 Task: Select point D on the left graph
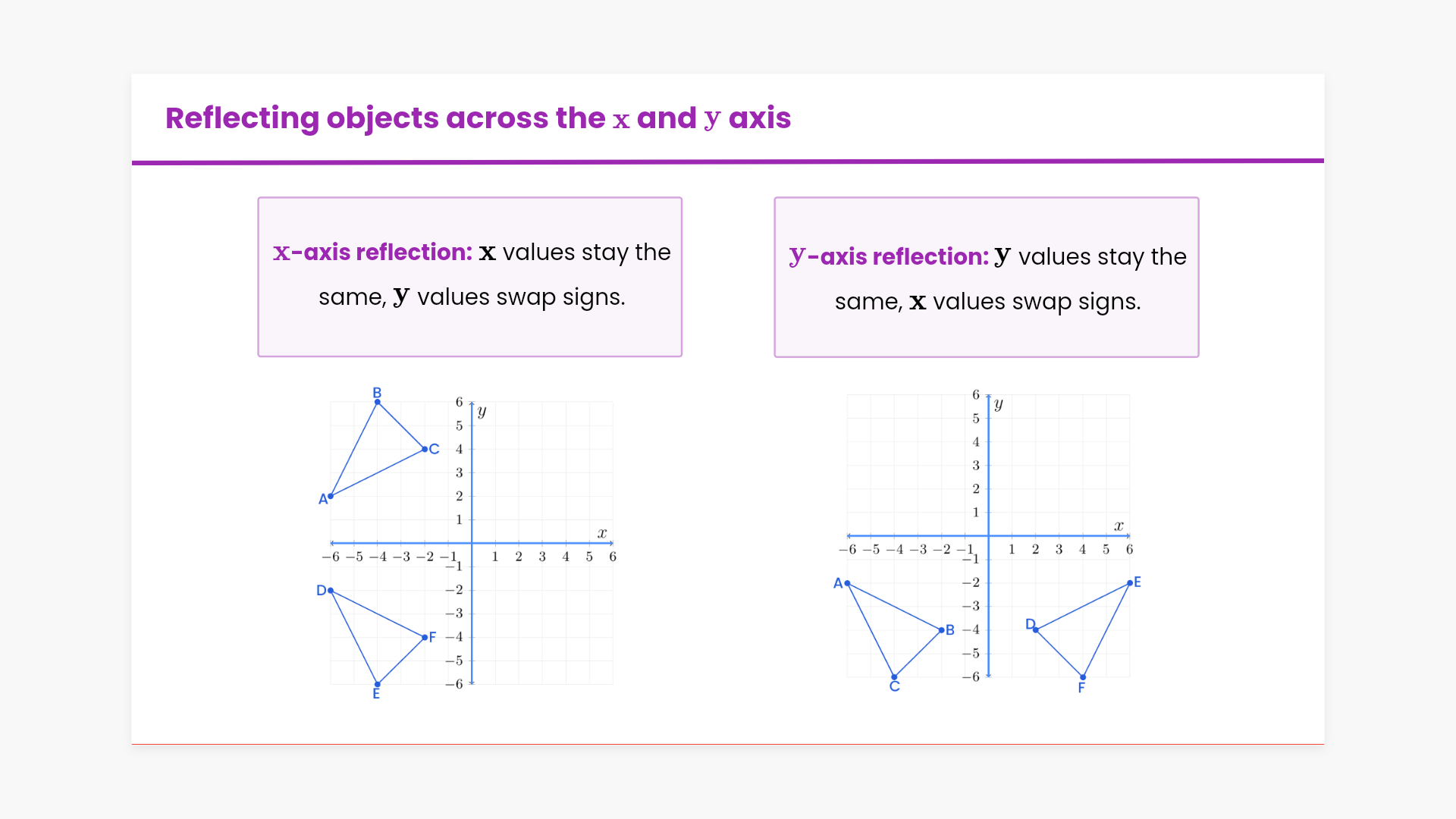click(331, 590)
